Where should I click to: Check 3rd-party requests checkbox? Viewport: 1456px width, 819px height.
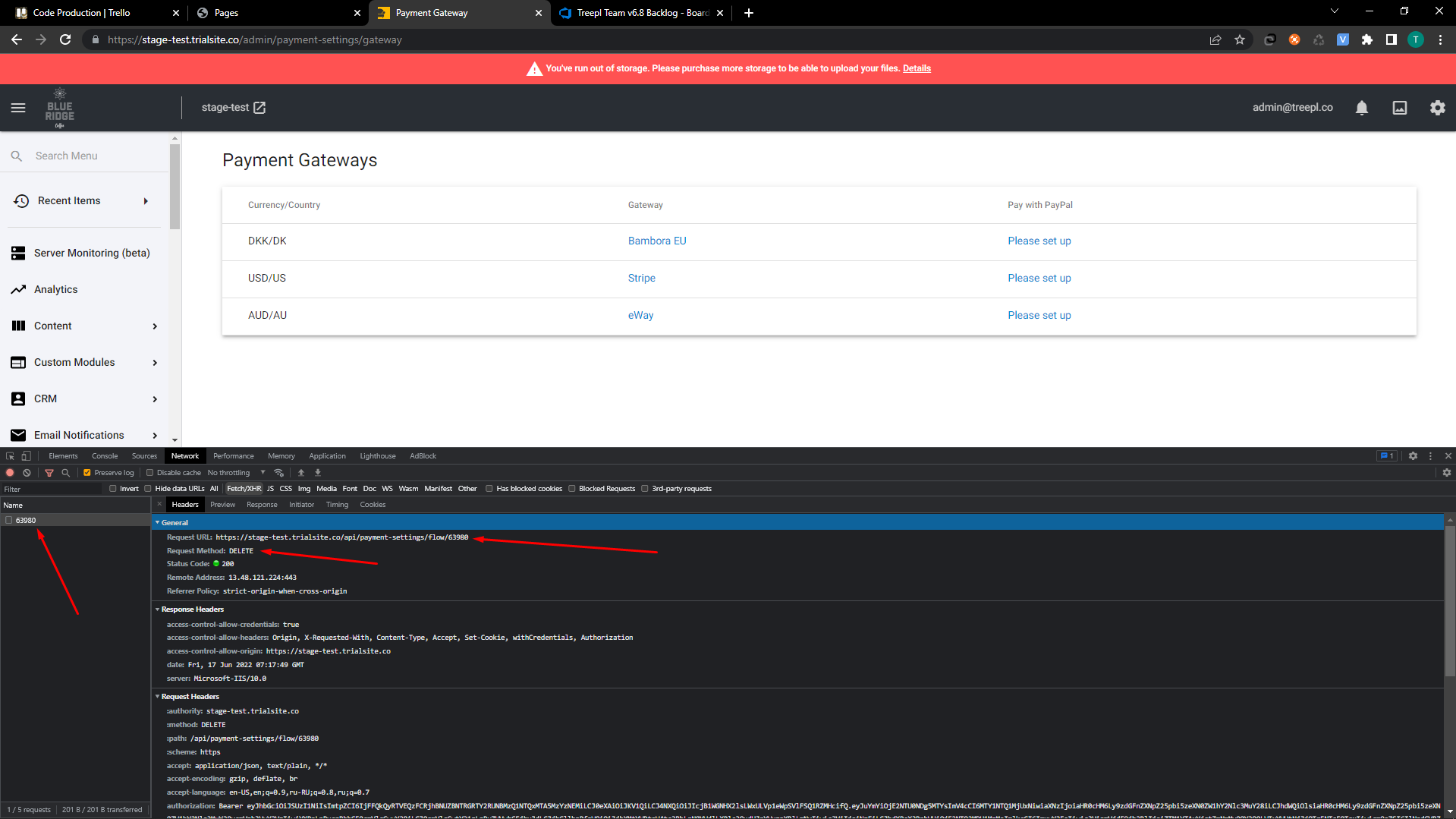[x=645, y=489]
